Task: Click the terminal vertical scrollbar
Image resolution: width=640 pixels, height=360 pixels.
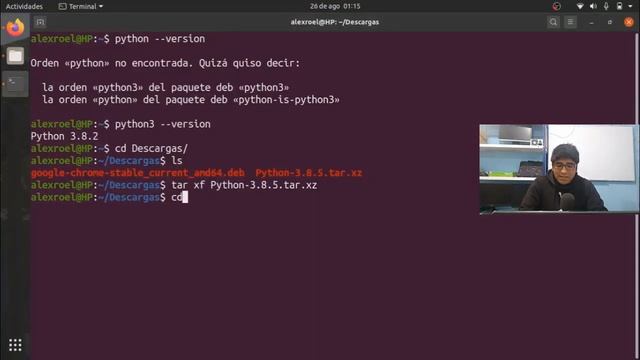Action: [637, 196]
